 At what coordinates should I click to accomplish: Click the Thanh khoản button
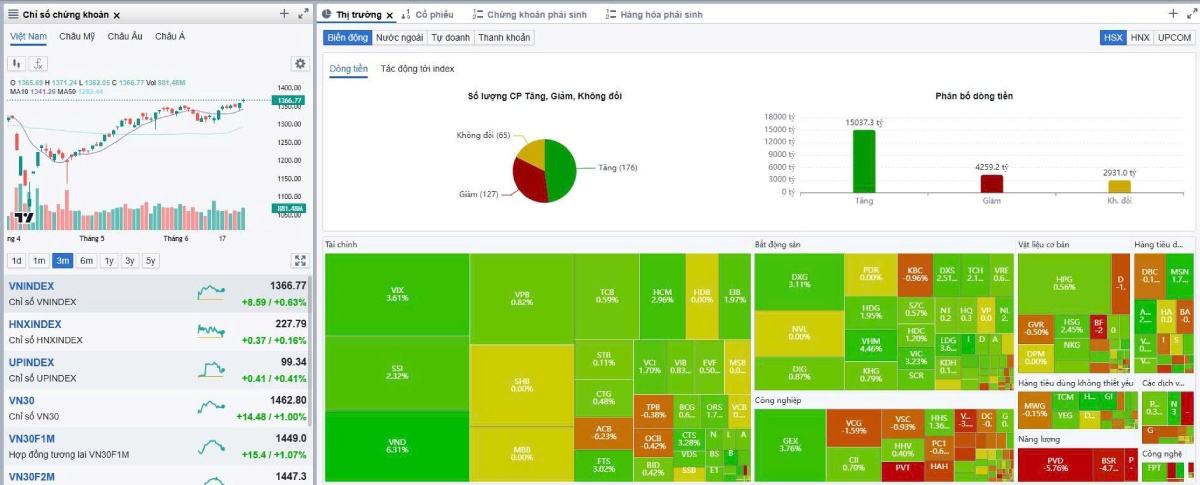[504, 37]
